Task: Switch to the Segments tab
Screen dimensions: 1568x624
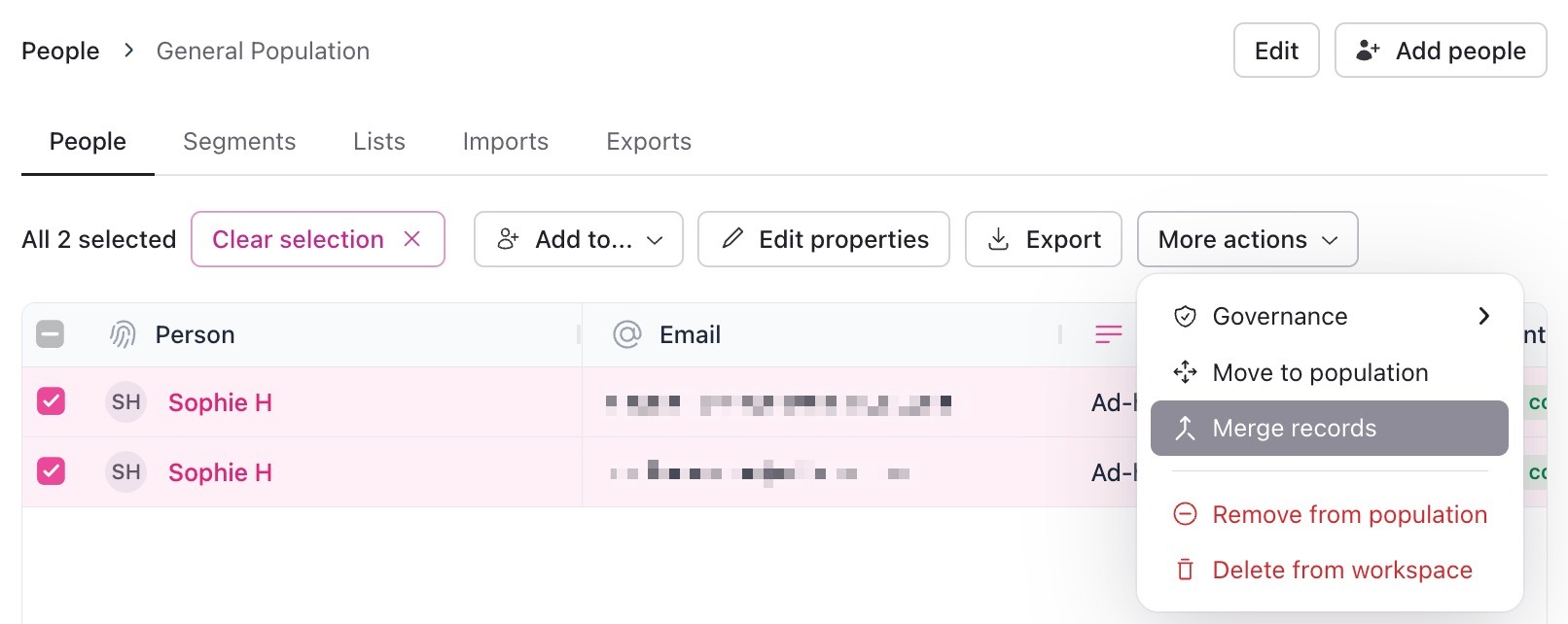Action: (x=239, y=142)
